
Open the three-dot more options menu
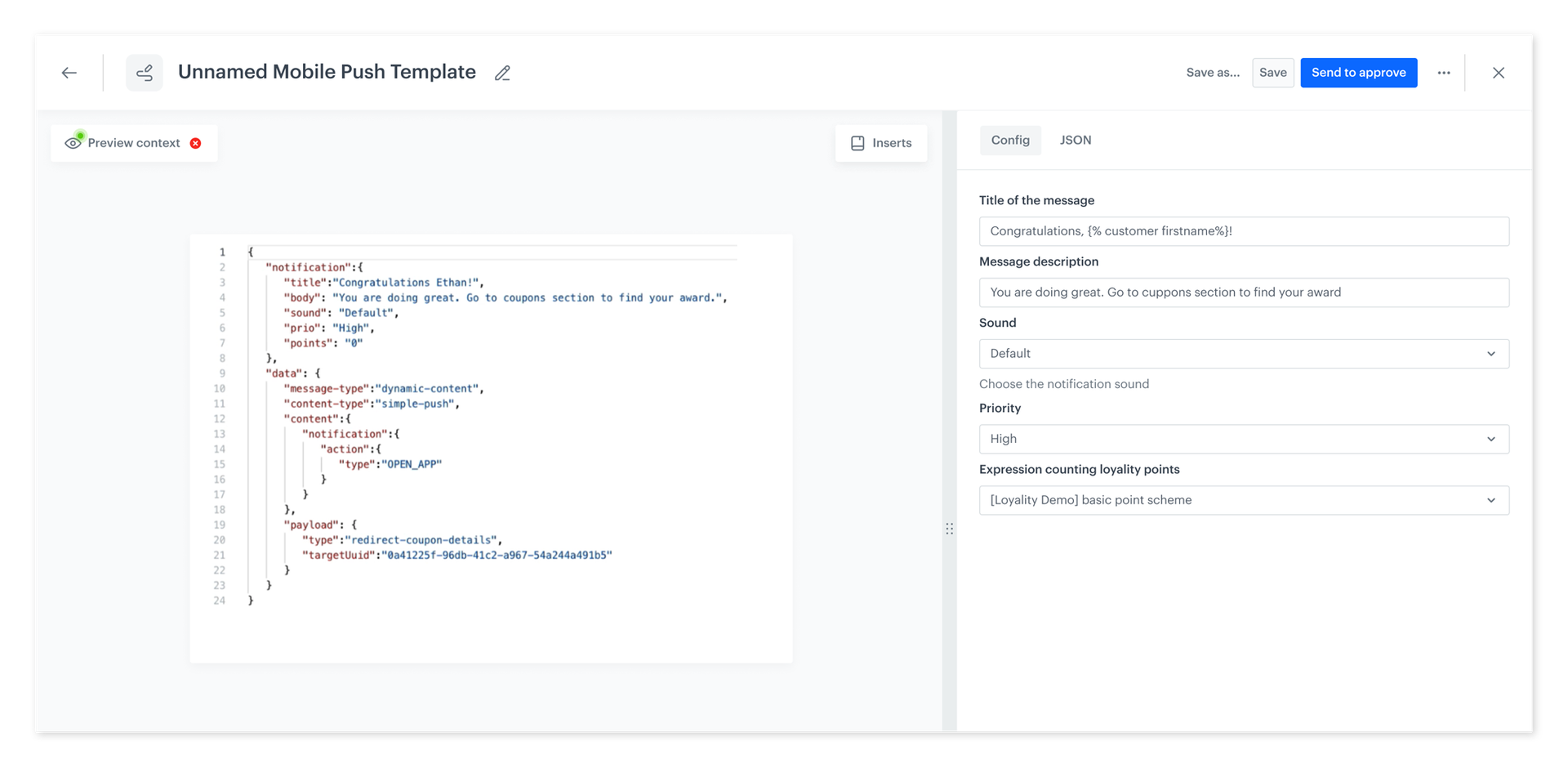1444,73
